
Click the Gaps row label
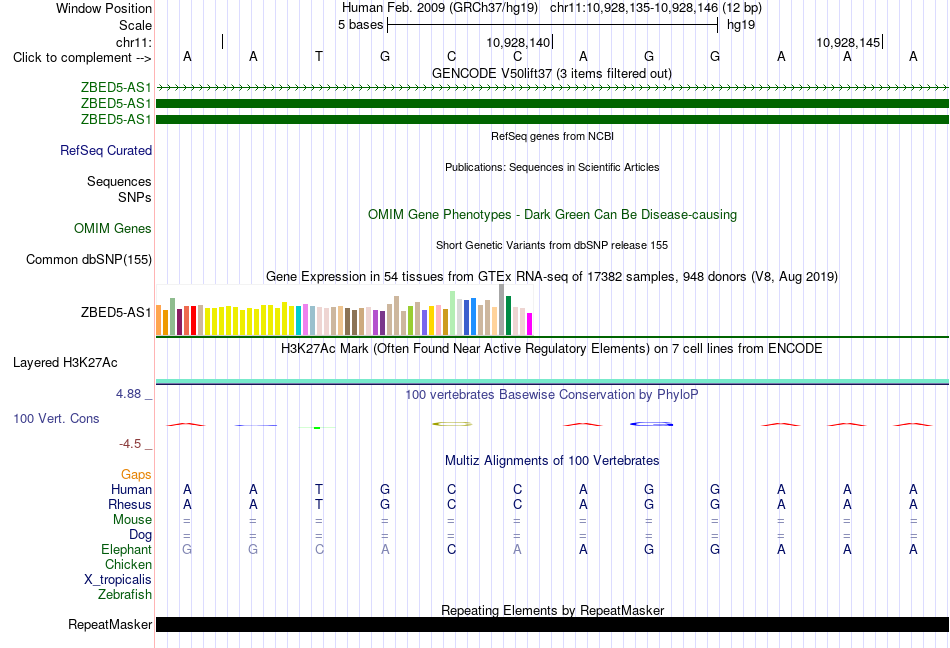coord(136,475)
